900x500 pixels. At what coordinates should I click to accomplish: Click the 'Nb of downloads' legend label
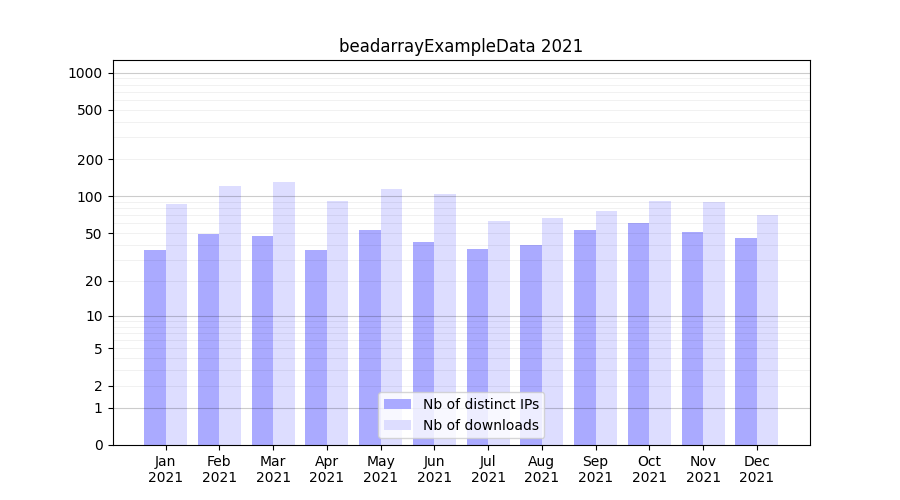point(480,425)
